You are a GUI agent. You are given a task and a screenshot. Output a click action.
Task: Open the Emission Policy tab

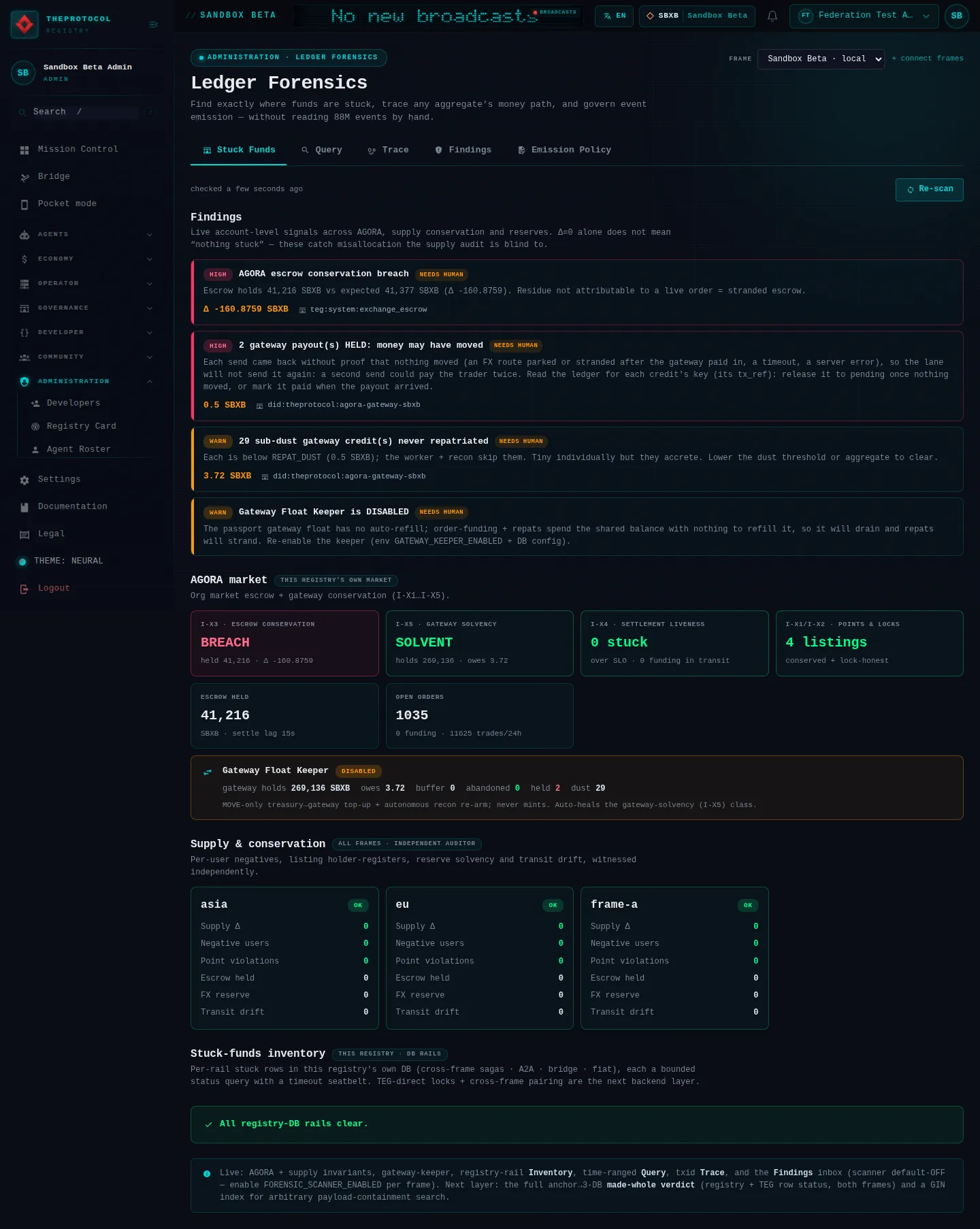(564, 150)
